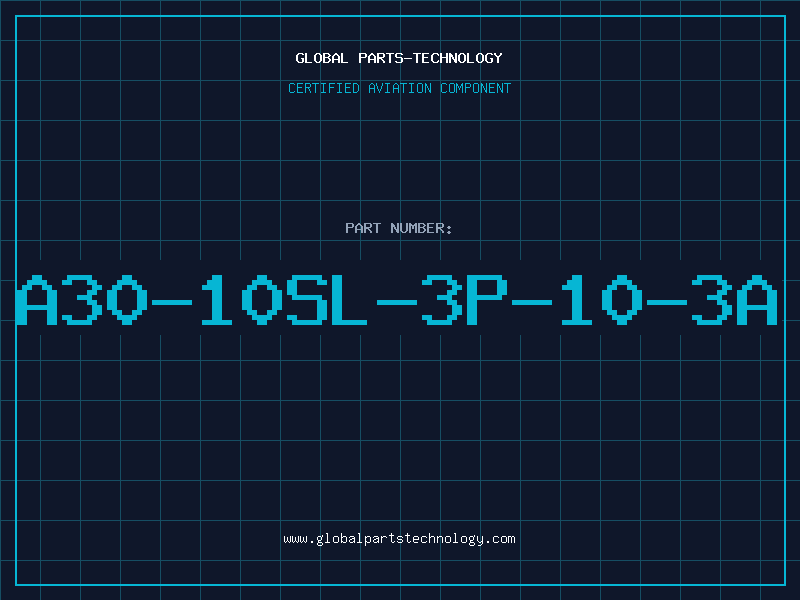Viewport: 800px width, 600px height.
Task: Open the www.globalpartstechnology.com link
Action: click(x=399, y=539)
